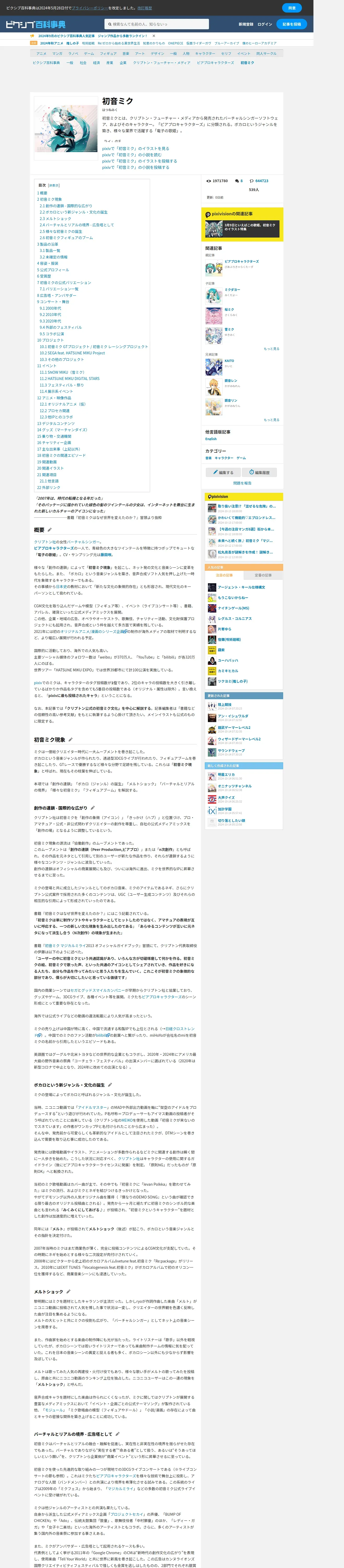Click the ログイン link in header
Viewport: 344px width, 1568px height.
click(x=265, y=24)
